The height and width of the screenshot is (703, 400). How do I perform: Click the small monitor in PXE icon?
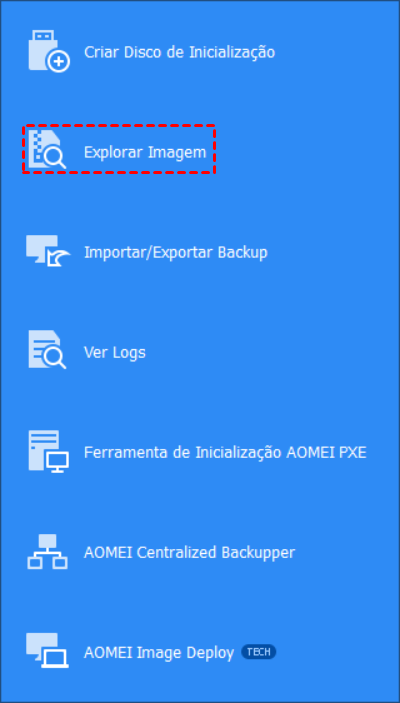pyautogui.click(x=57, y=462)
